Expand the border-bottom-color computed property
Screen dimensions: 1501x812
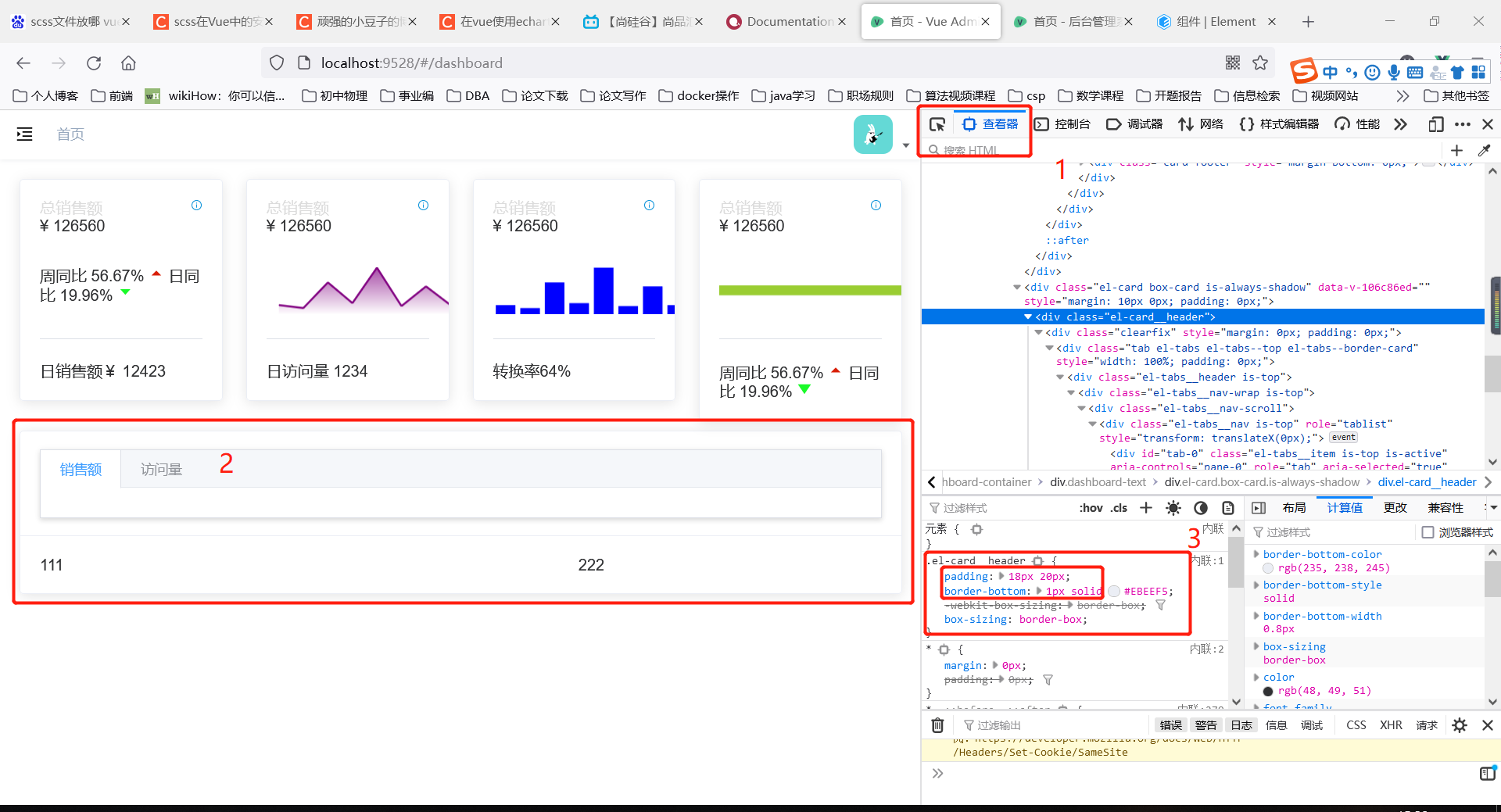(1257, 553)
